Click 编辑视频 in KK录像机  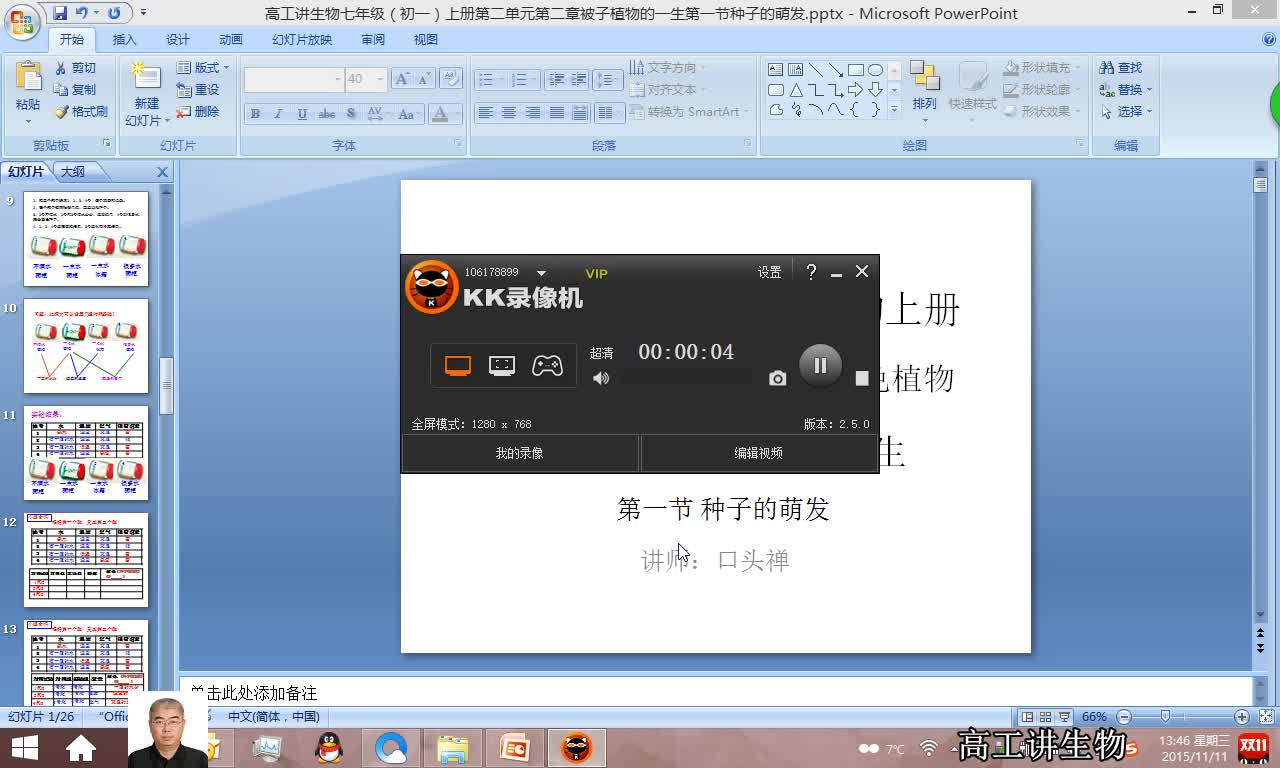[x=758, y=453]
